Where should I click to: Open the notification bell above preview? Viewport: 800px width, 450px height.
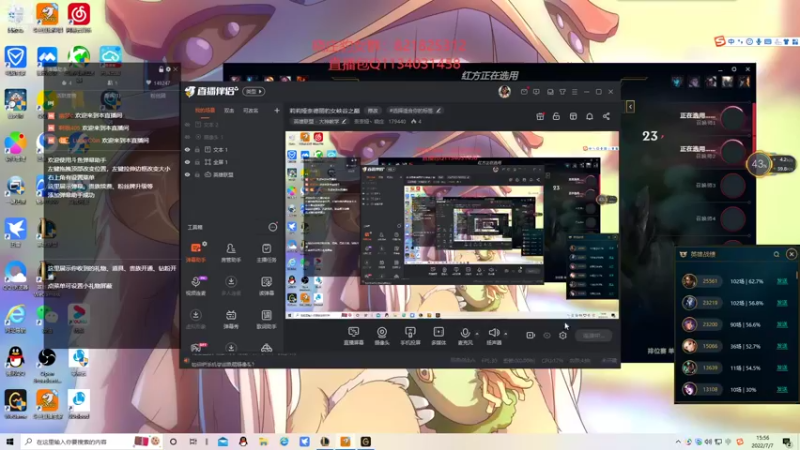[589, 116]
